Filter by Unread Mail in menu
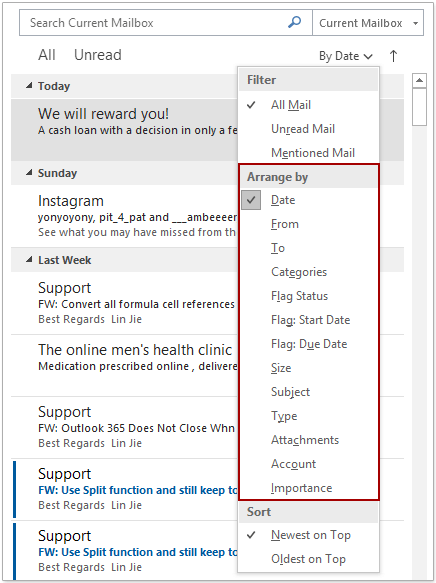 coord(309,129)
